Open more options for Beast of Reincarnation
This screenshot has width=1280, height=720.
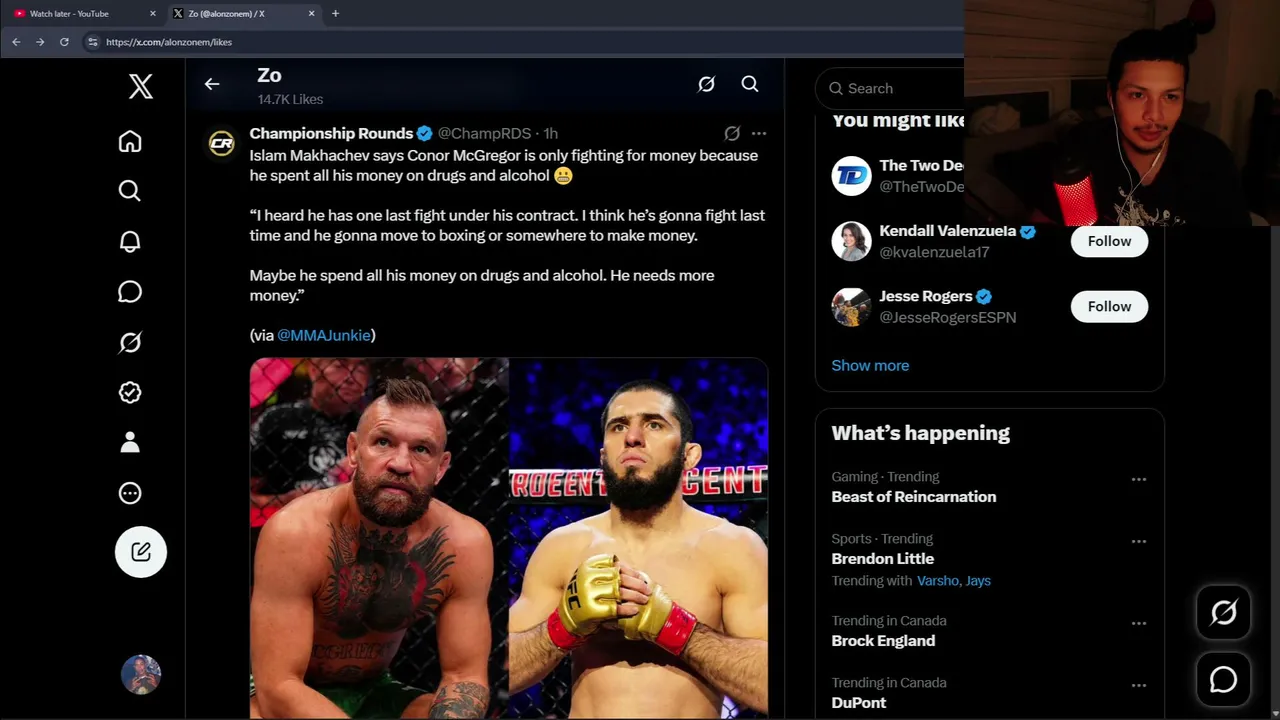coord(1139,479)
